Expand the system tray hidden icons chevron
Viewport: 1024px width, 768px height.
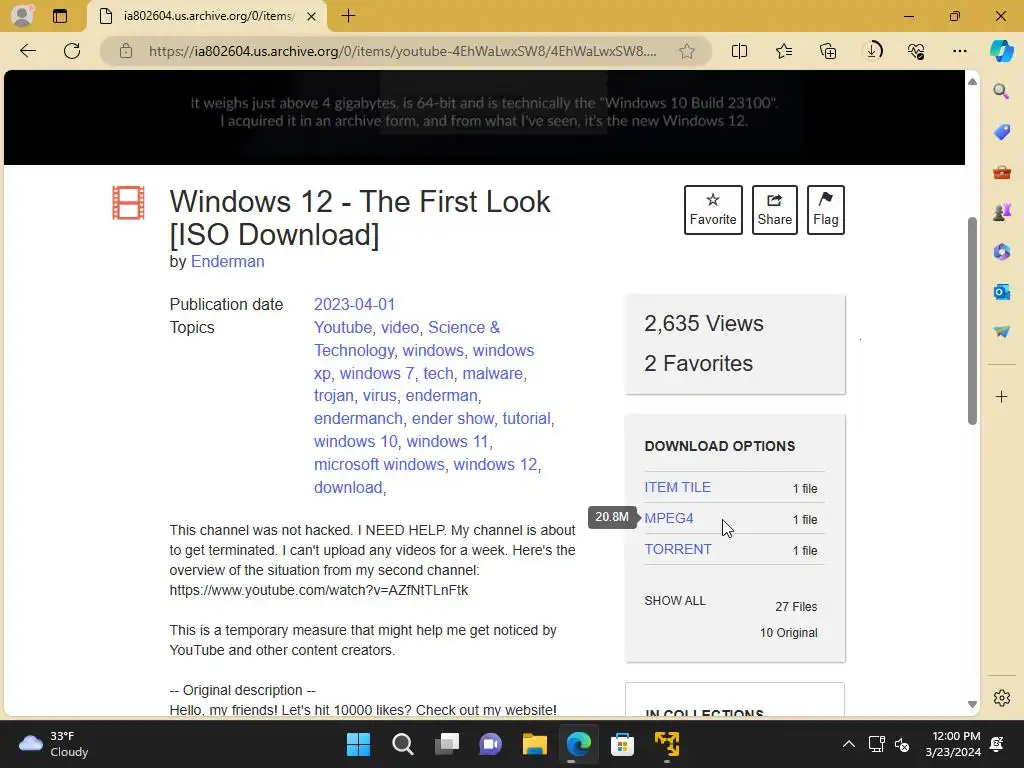coord(848,744)
